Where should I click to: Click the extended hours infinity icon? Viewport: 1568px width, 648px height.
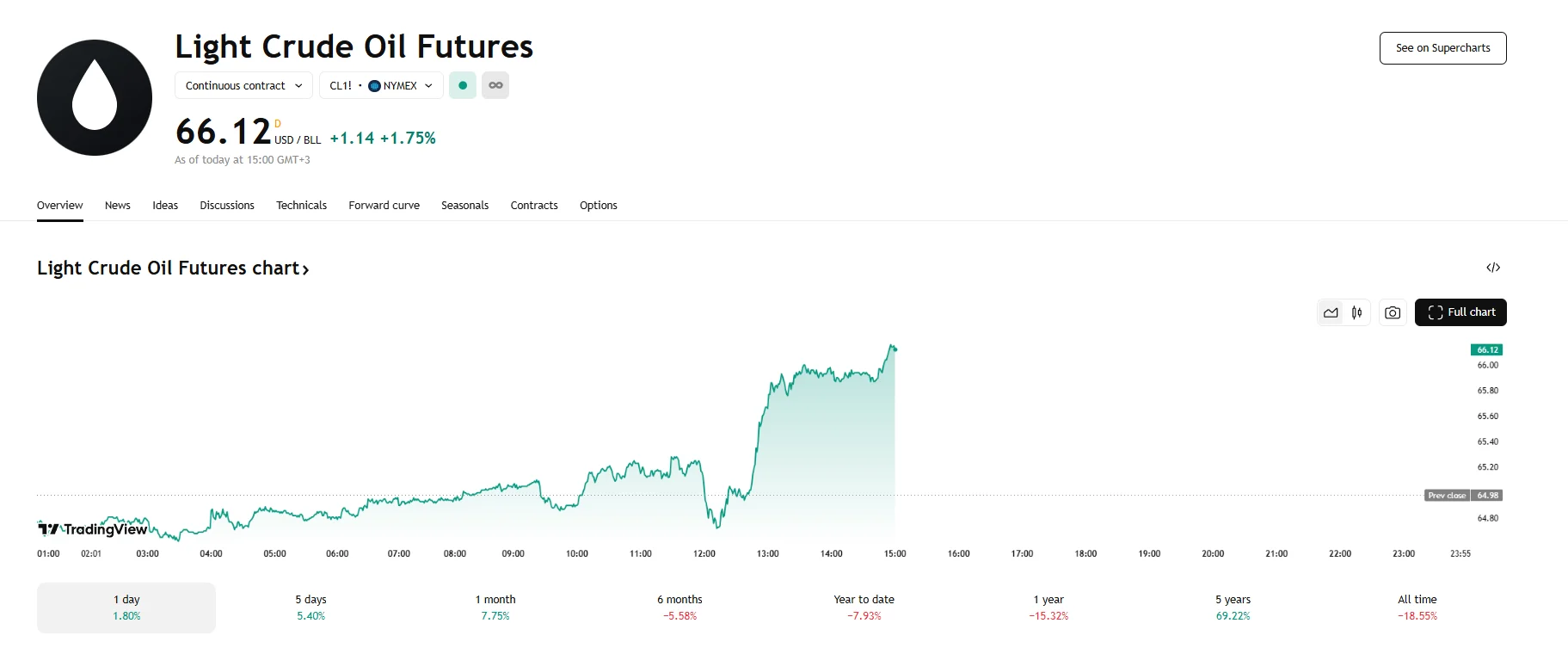coord(495,85)
